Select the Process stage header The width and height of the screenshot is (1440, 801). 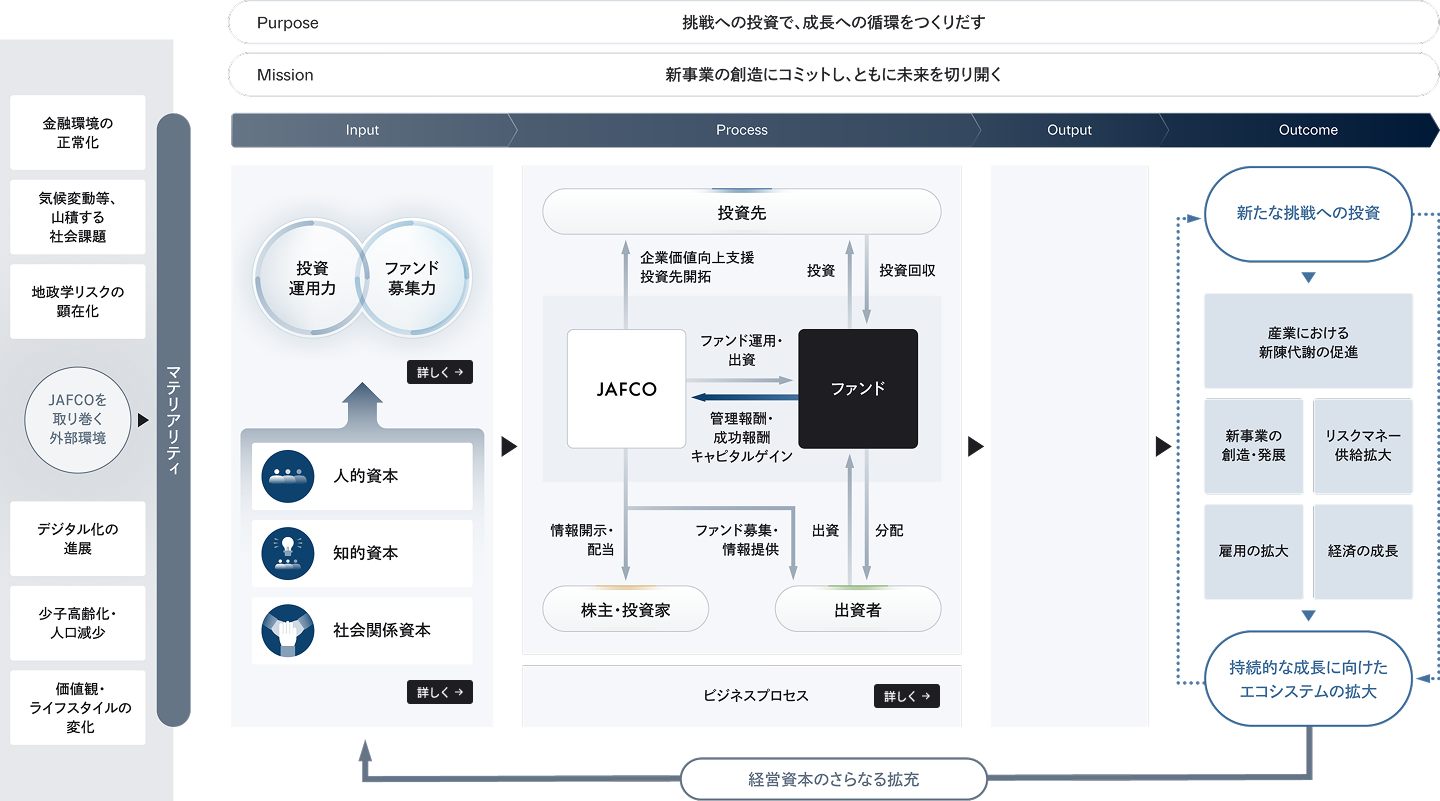[742, 130]
